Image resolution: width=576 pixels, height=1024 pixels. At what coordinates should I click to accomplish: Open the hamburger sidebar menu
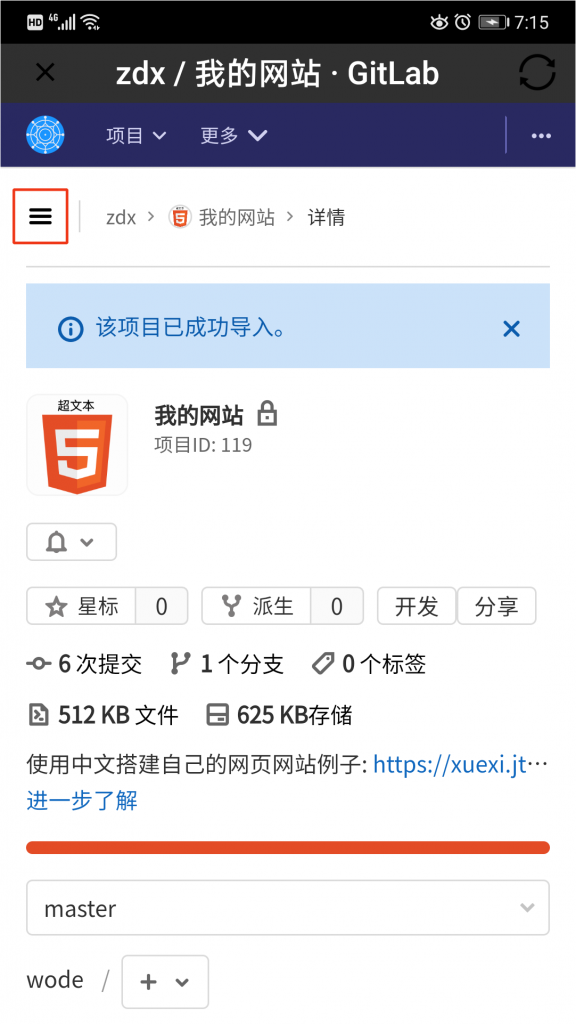click(x=40, y=216)
